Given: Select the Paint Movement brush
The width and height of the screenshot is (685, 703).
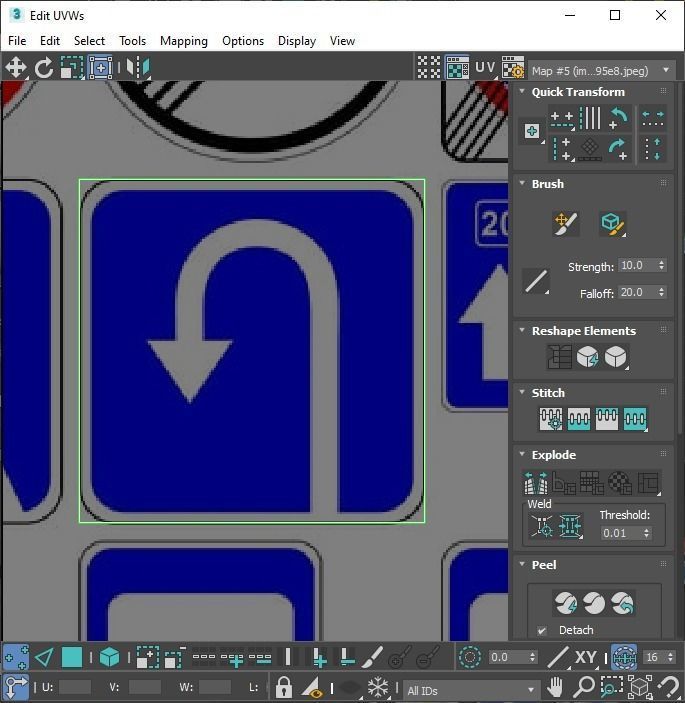Looking at the screenshot, I should (x=566, y=223).
